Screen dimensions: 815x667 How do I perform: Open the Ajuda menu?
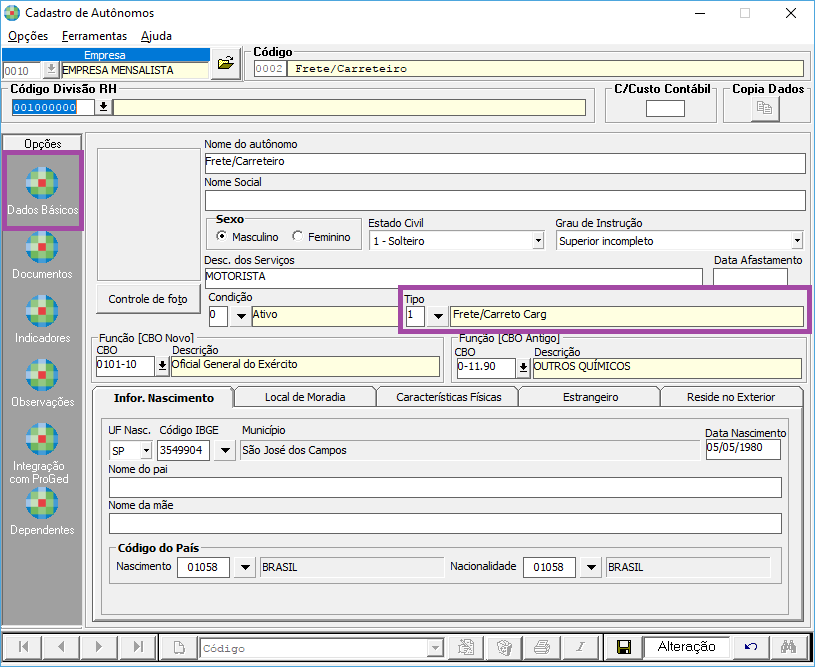[156, 36]
